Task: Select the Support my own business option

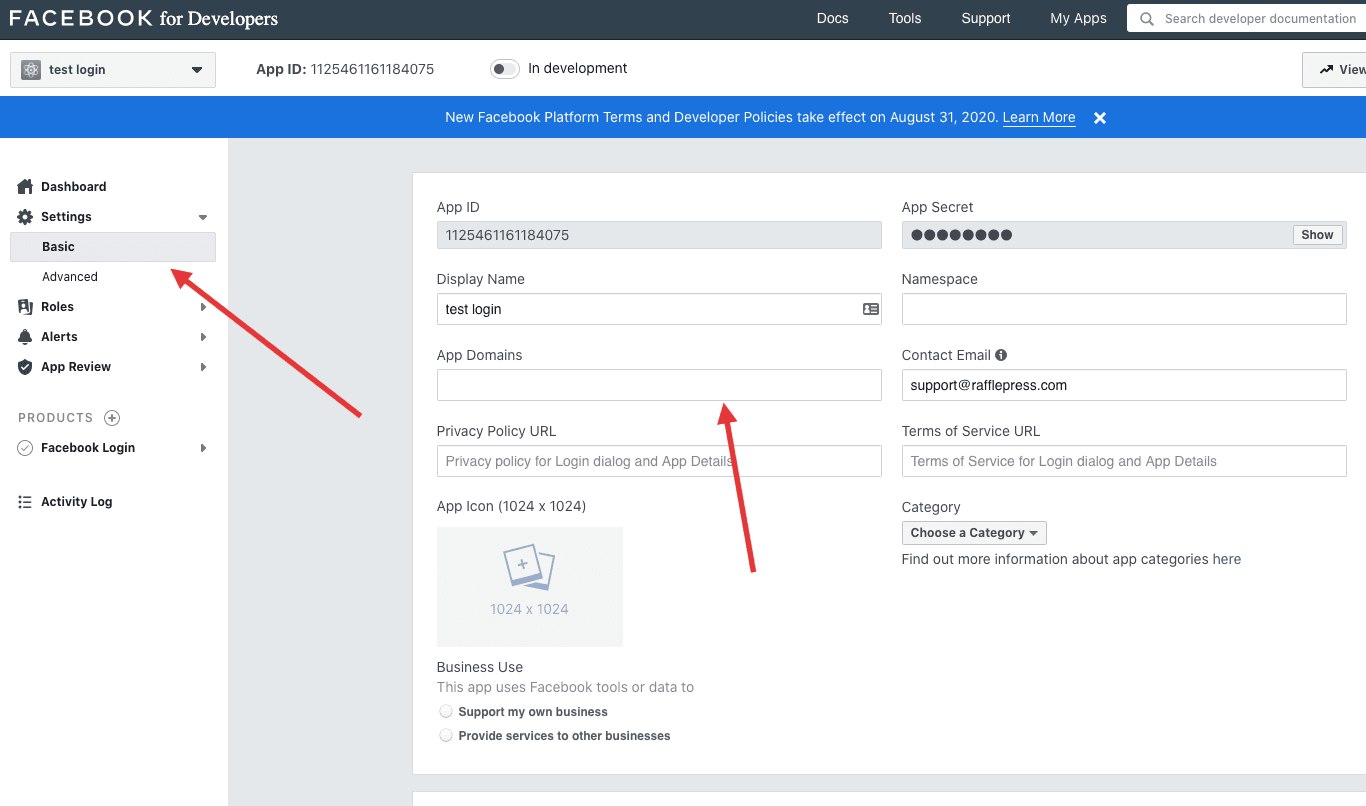Action: coord(446,711)
